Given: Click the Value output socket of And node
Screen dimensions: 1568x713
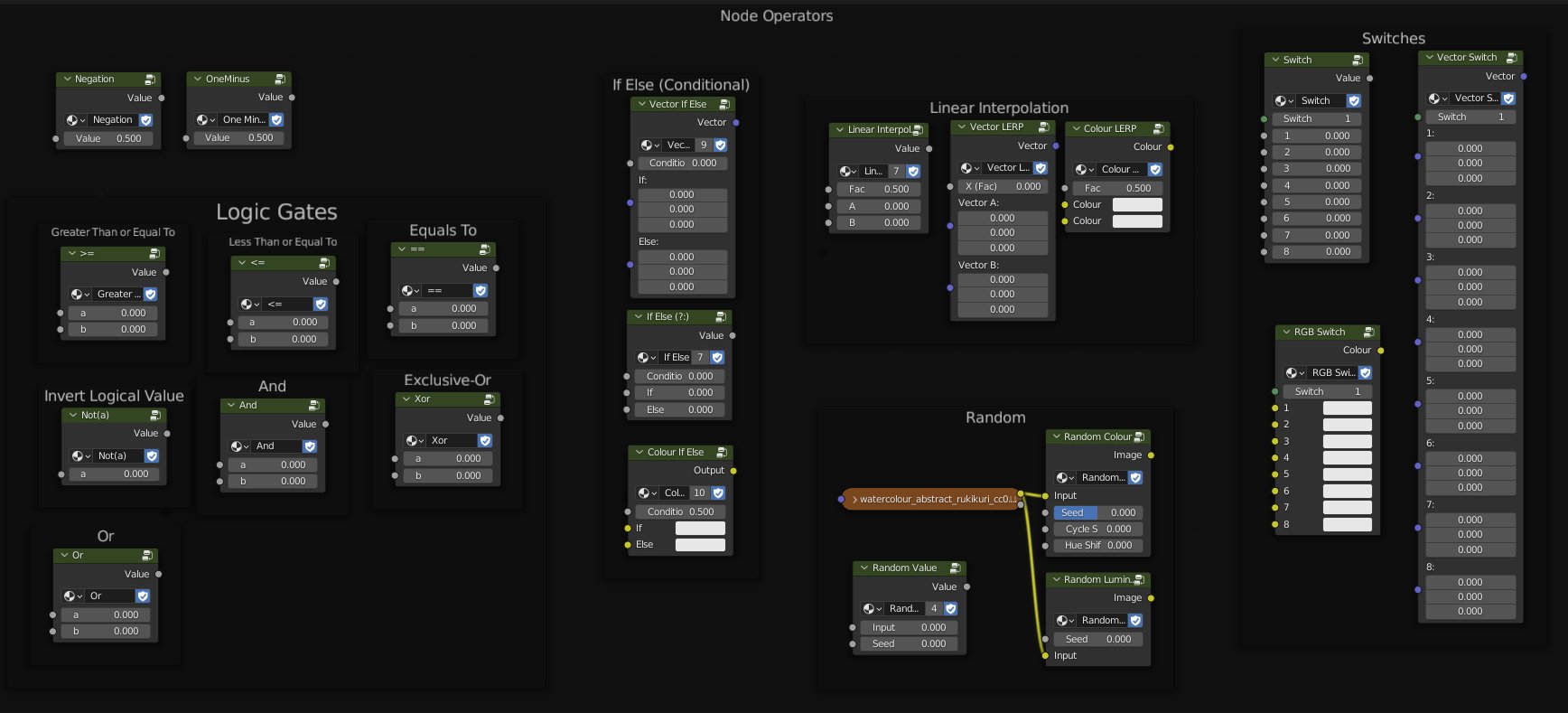Looking at the screenshot, I should coord(326,425).
